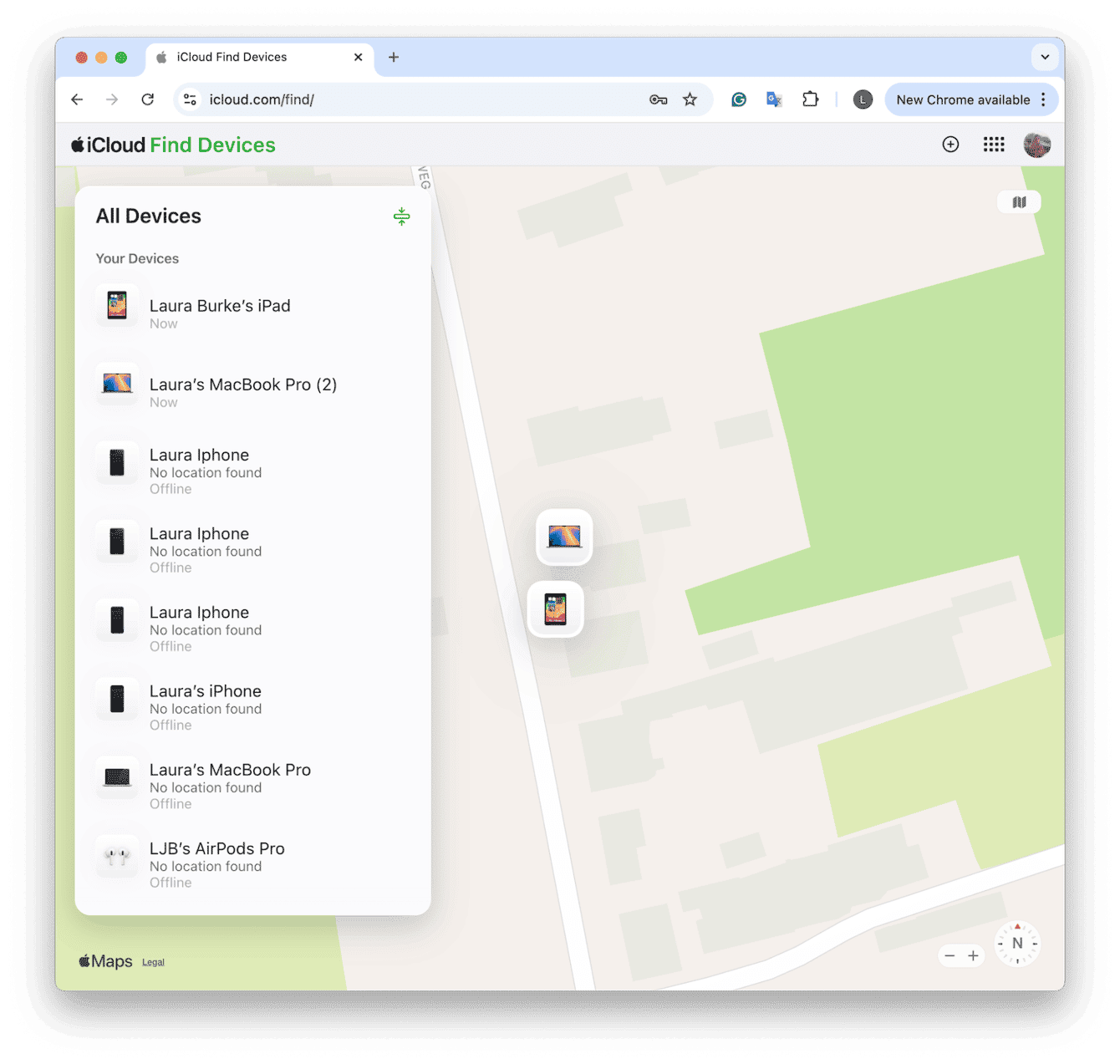
Task: Open the iCloud apps grid launcher
Action: pyautogui.click(x=994, y=144)
